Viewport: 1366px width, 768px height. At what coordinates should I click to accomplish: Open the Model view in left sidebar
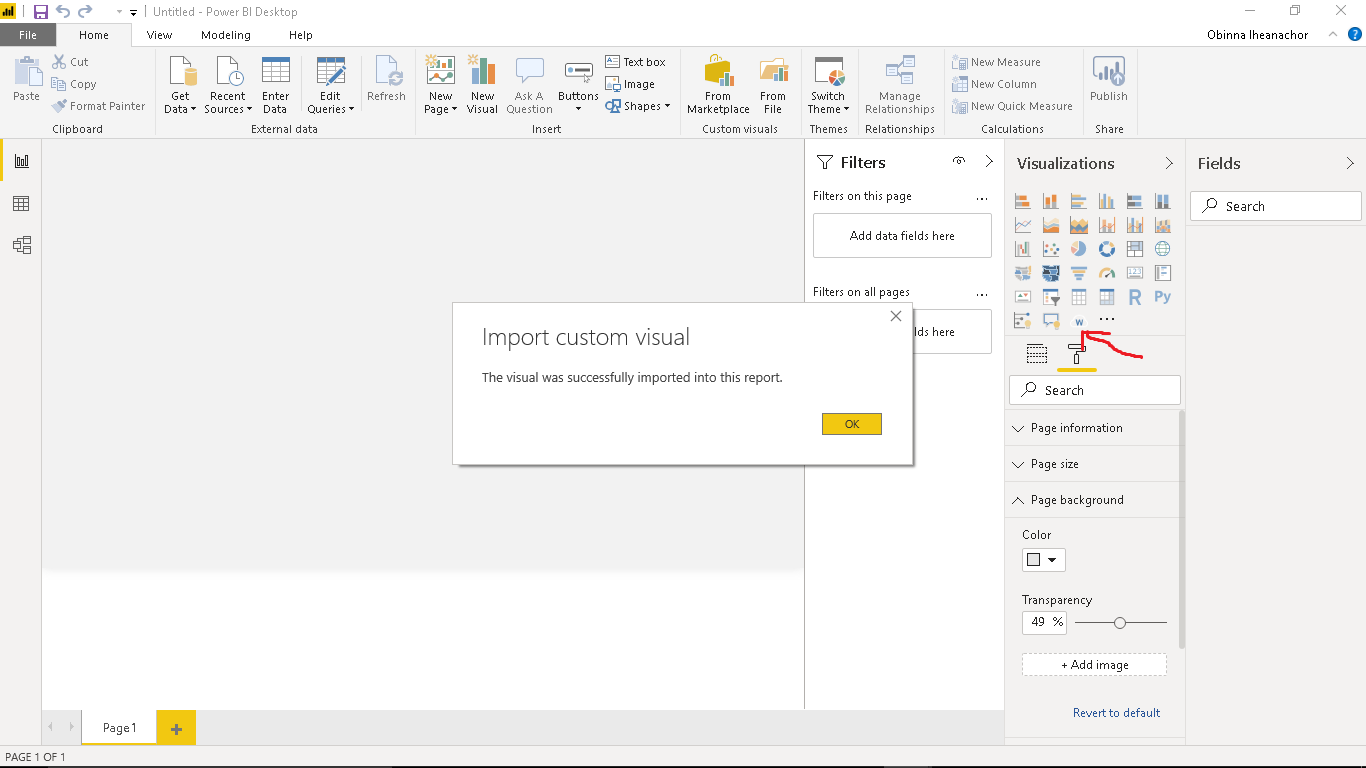click(x=21, y=245)
